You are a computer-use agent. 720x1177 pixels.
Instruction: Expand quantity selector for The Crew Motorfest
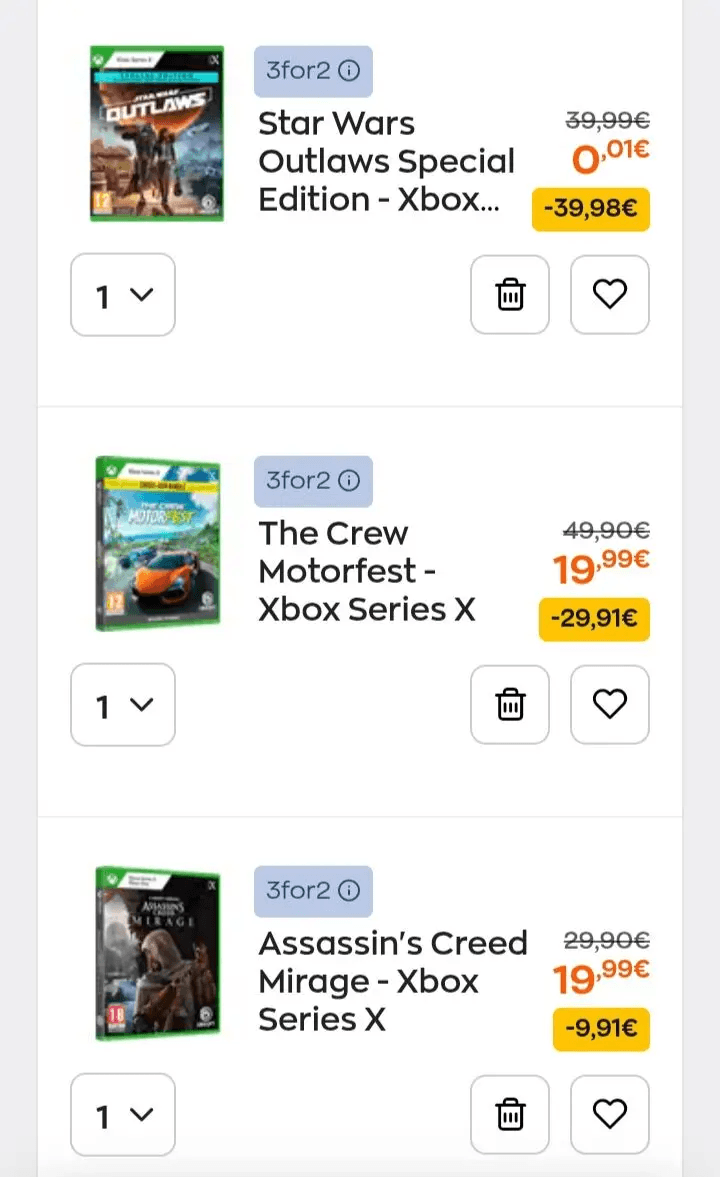[x=123, y=704]
